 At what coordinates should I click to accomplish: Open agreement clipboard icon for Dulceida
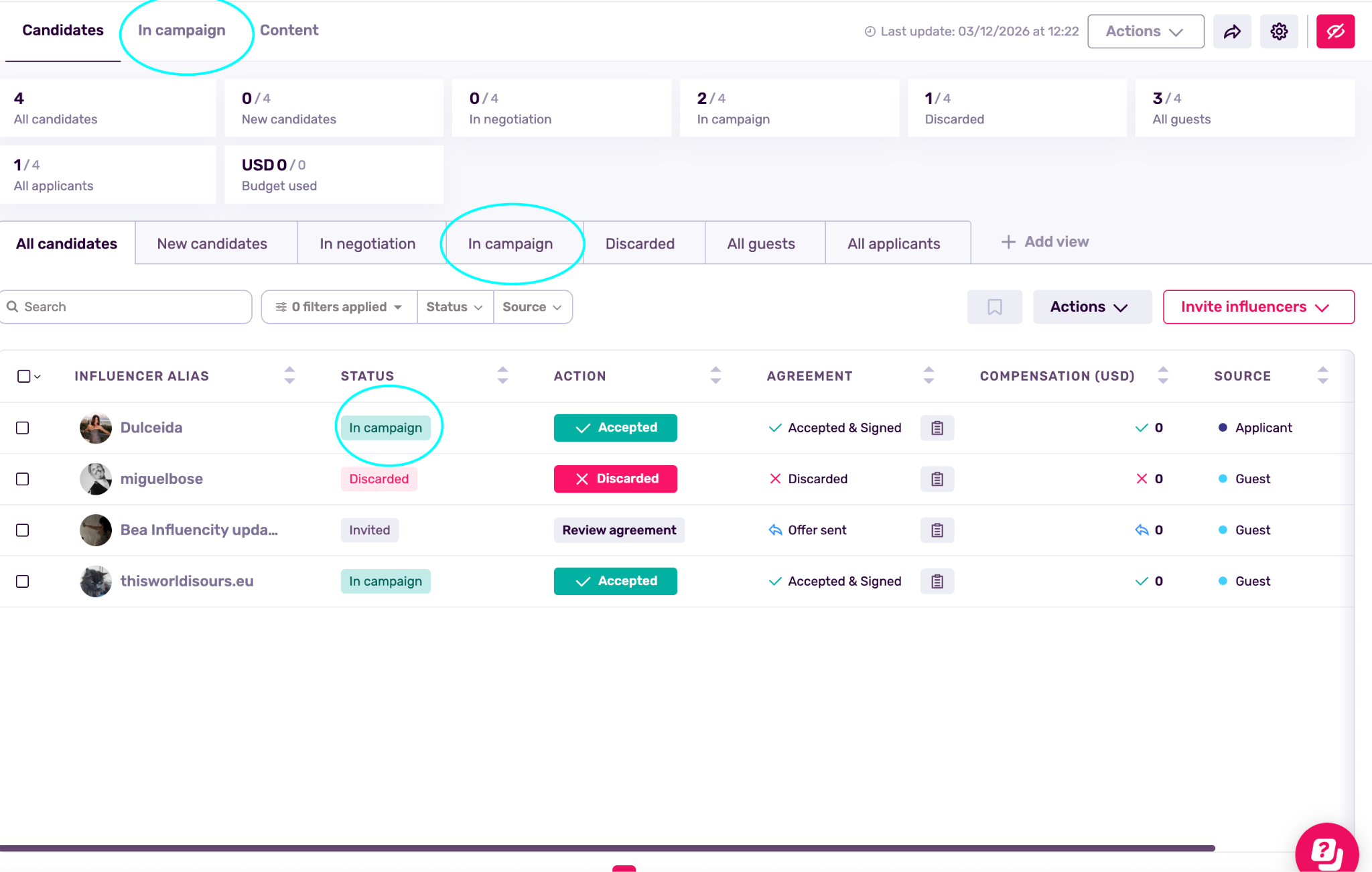coord(937,428)
